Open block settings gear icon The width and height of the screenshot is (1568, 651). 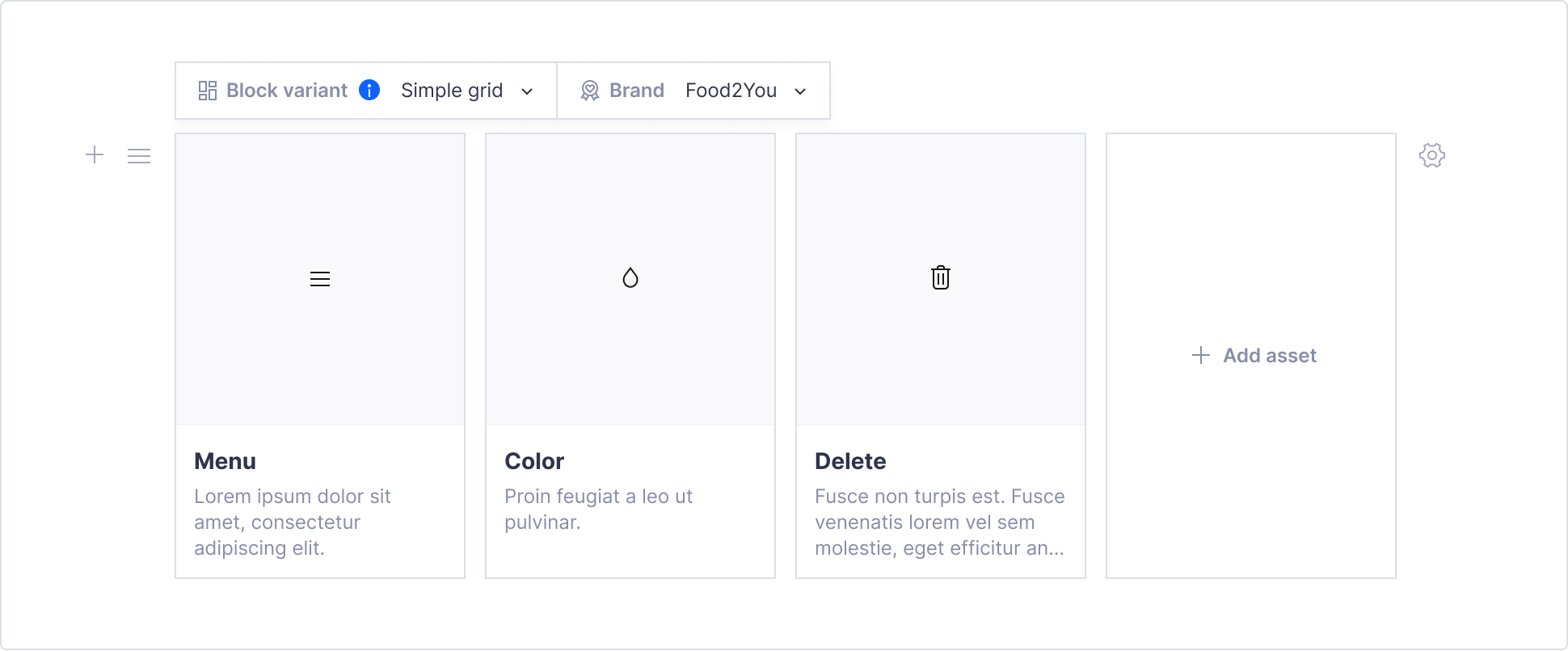1431,155
